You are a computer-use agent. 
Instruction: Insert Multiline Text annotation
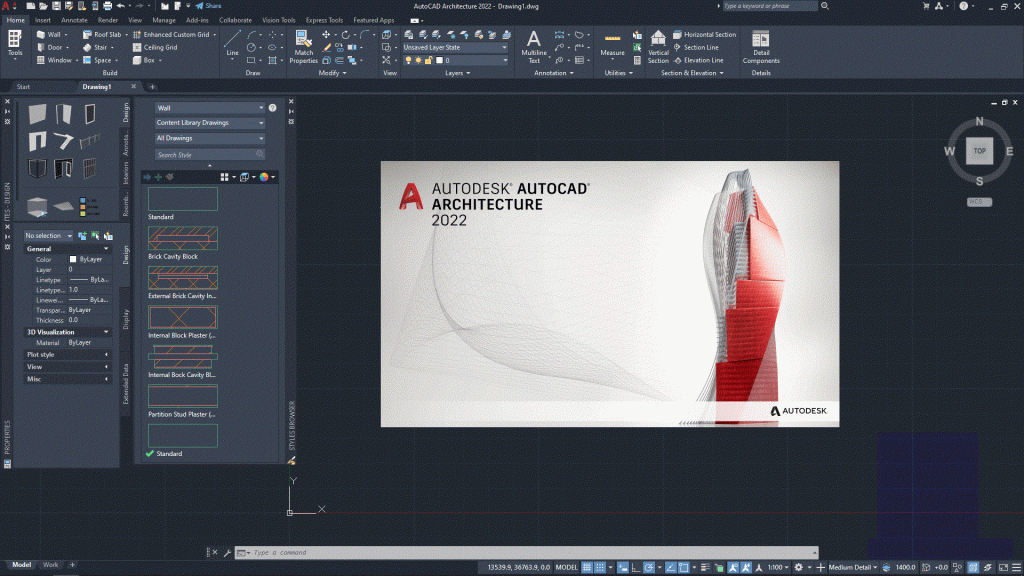click(534, 47)
